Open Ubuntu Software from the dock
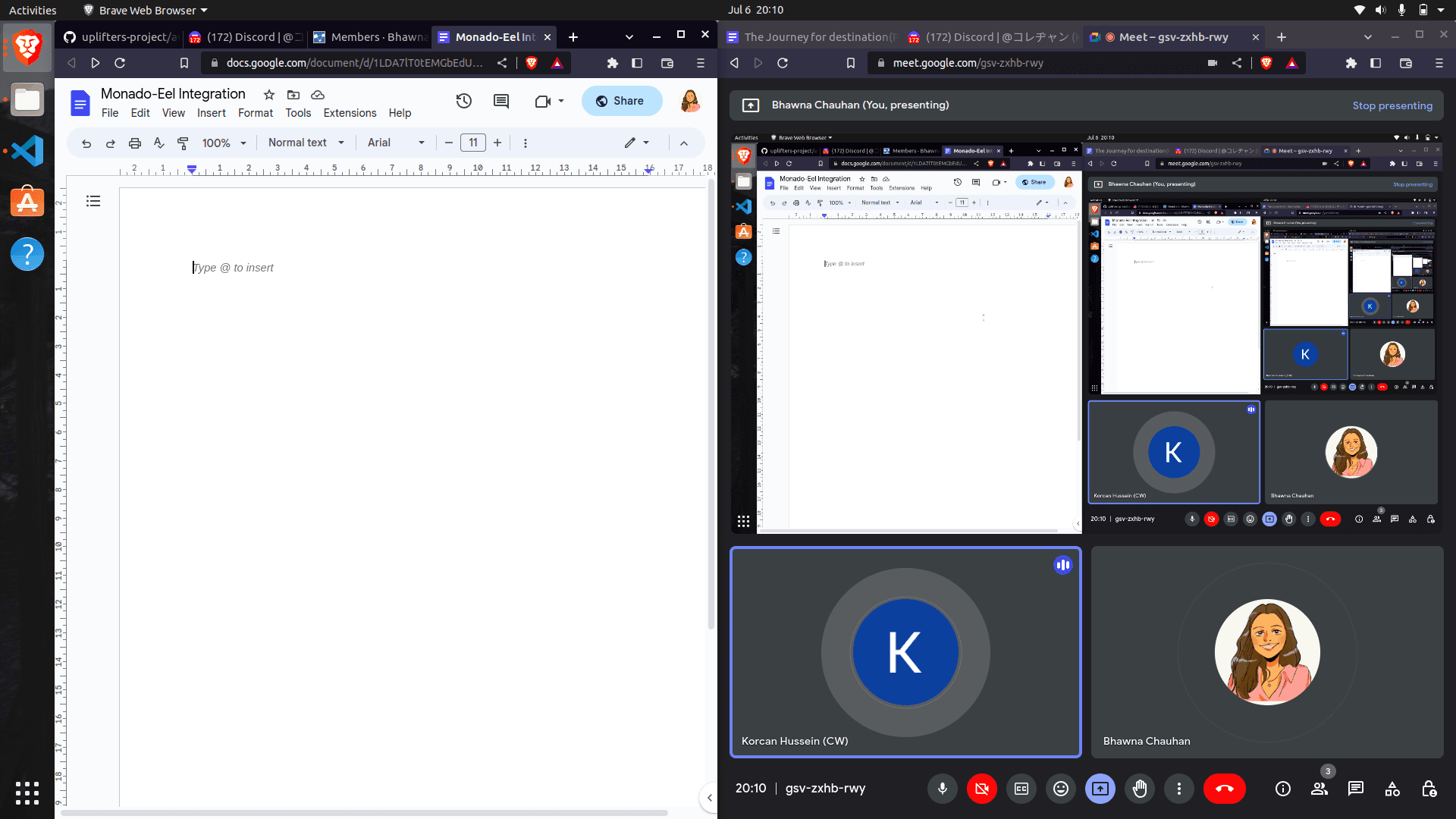The width and height of the screenshot is (1456, 819). 27,202
